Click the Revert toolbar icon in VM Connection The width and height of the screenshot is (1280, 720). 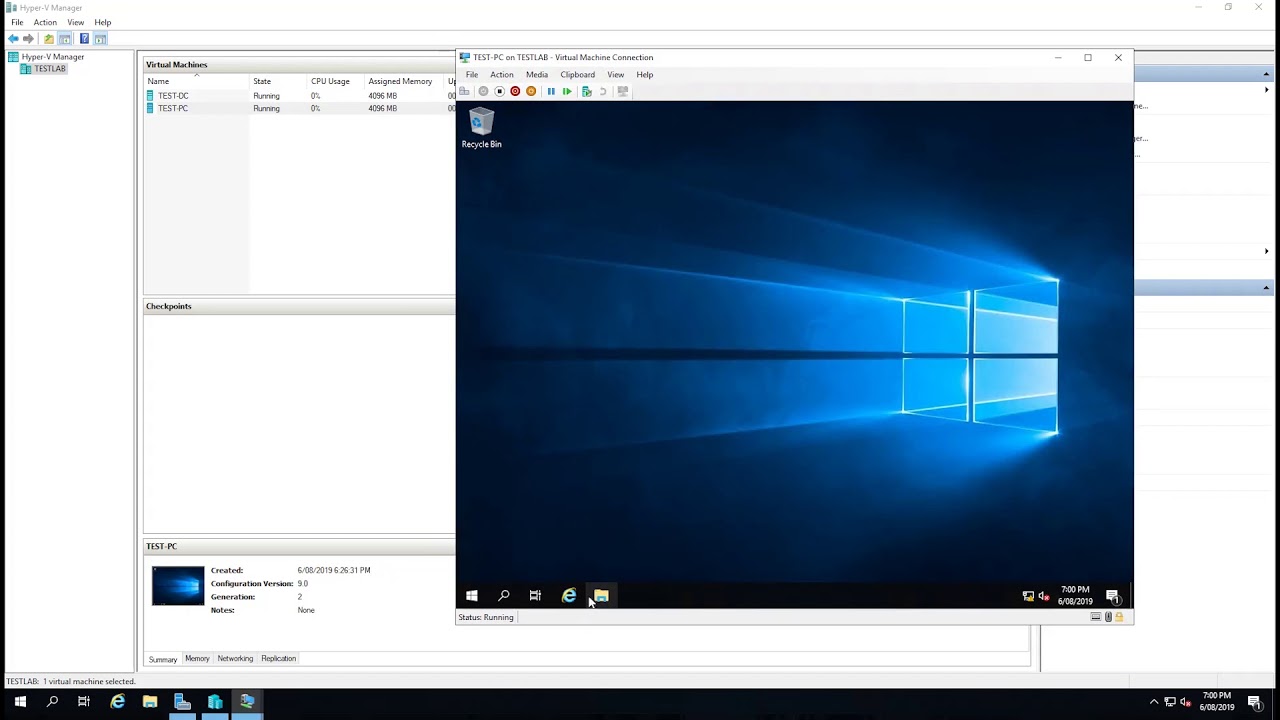pyautogui.click(x=603, y=91)
